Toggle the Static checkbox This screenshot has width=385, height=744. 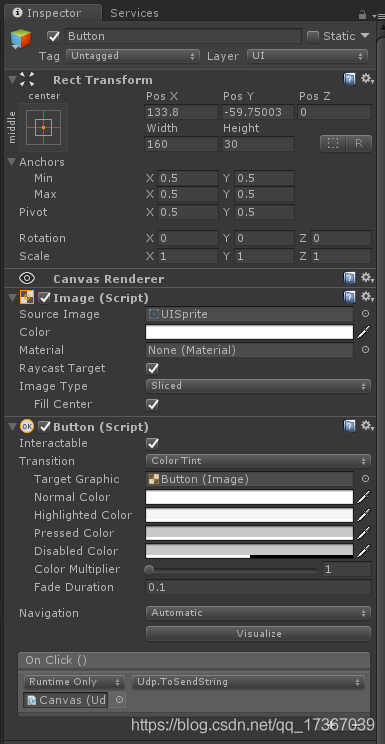click(313, 37)
